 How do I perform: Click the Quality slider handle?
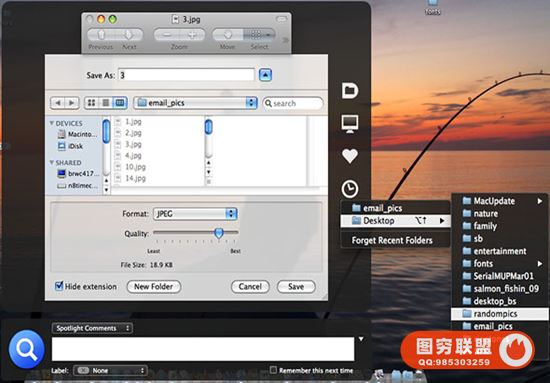(219, 232)
